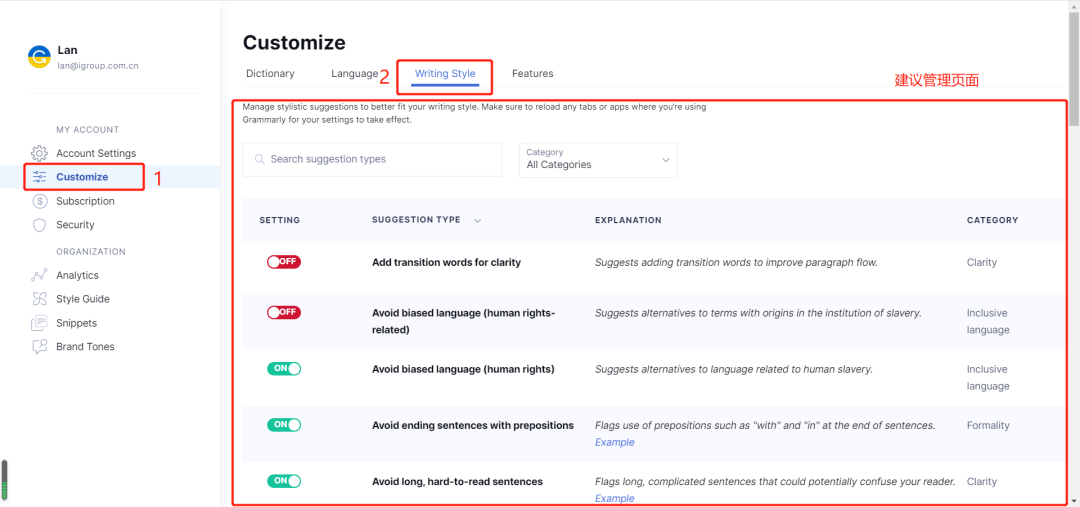Viewport: 1080px width, 507px height.
Task: Enable Add transition words for clarity toggle
Action: 283,262
